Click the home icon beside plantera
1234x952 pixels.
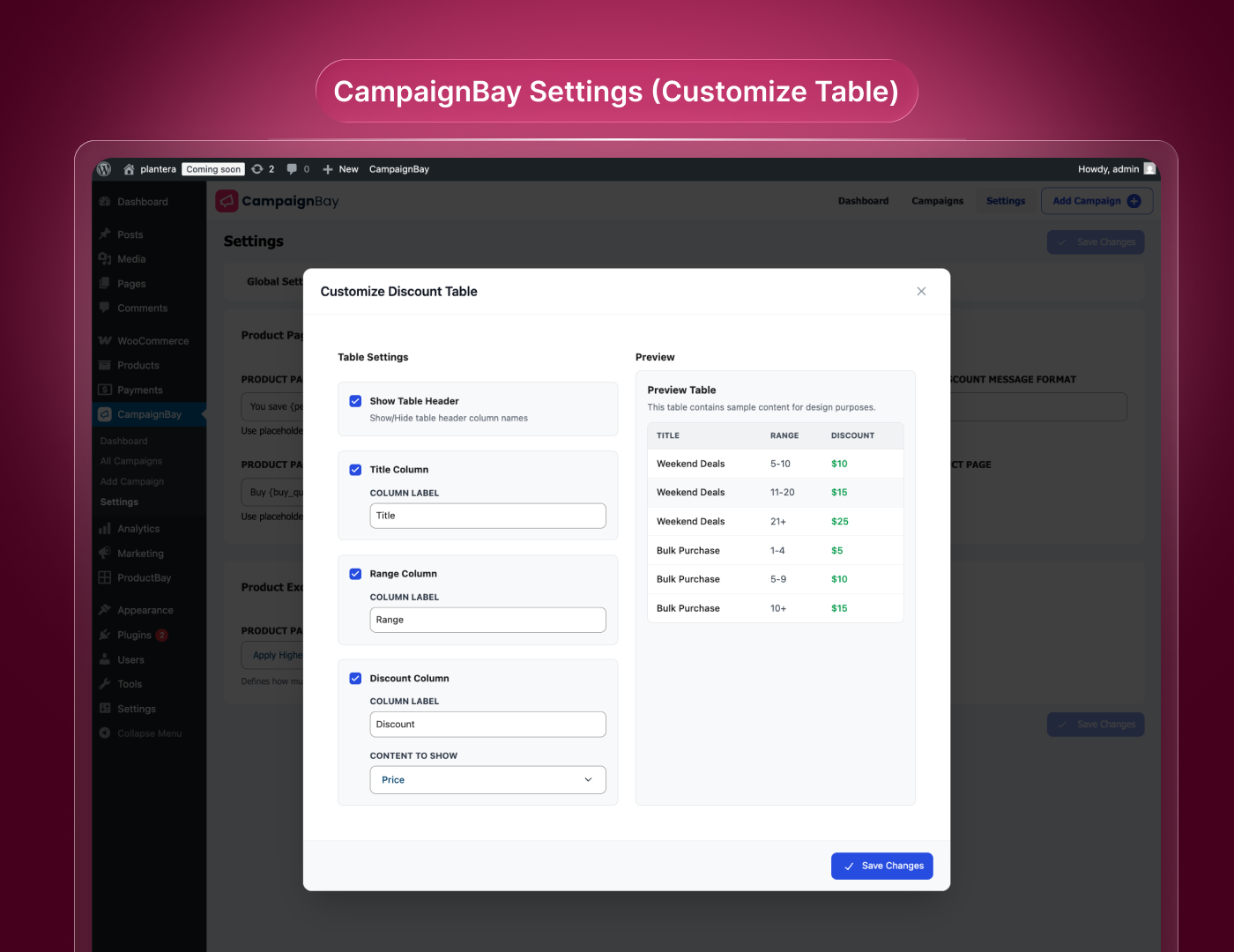pyautogui.click(x=129, y=169)
